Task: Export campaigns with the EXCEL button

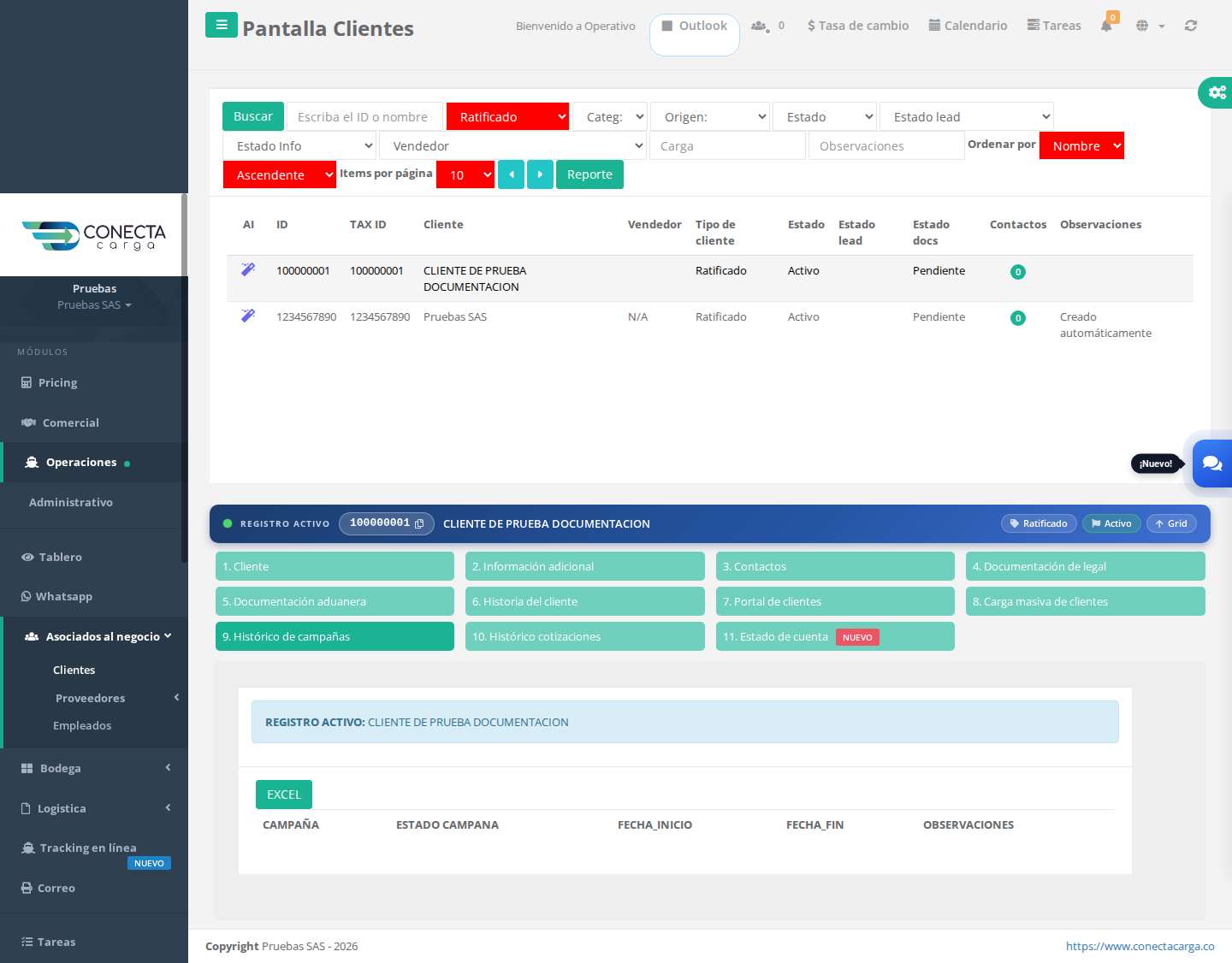Action: coord(284,795)
